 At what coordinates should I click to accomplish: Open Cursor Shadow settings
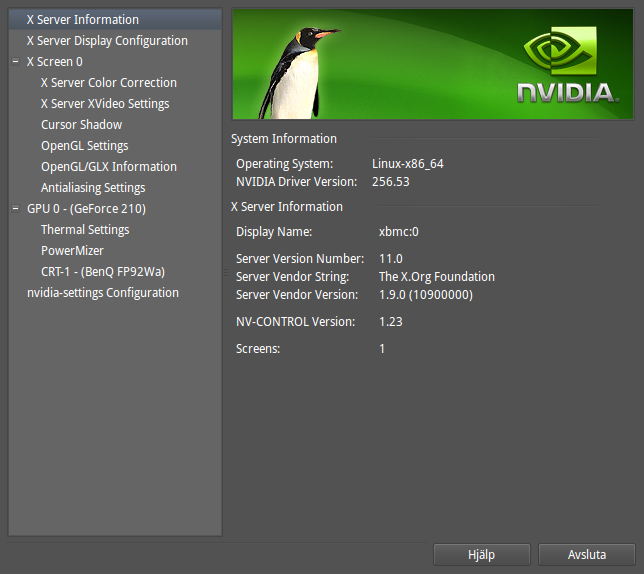(x=81, y=124)
